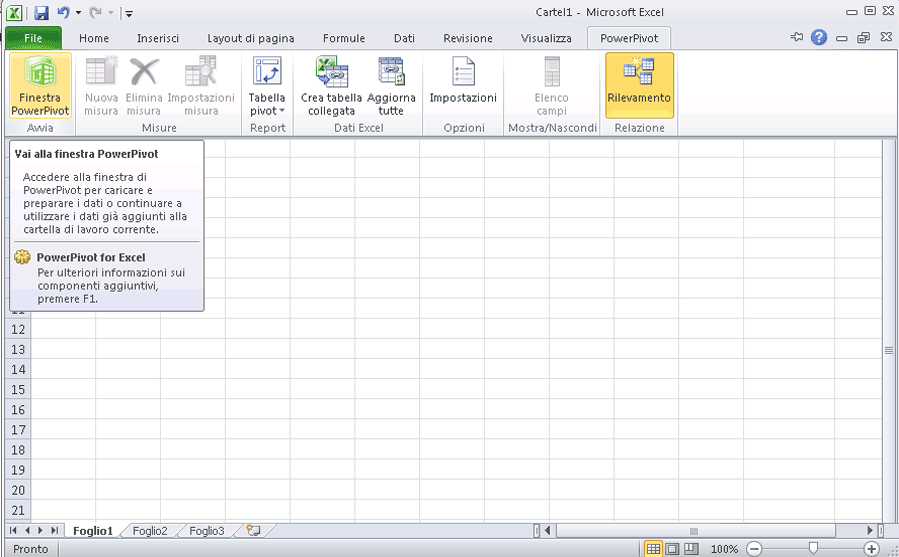Image resolution: width=899 pixels, height=557 pixels.
Task: Switch to Normal view in the status bar
Action: tap(653, 549)
